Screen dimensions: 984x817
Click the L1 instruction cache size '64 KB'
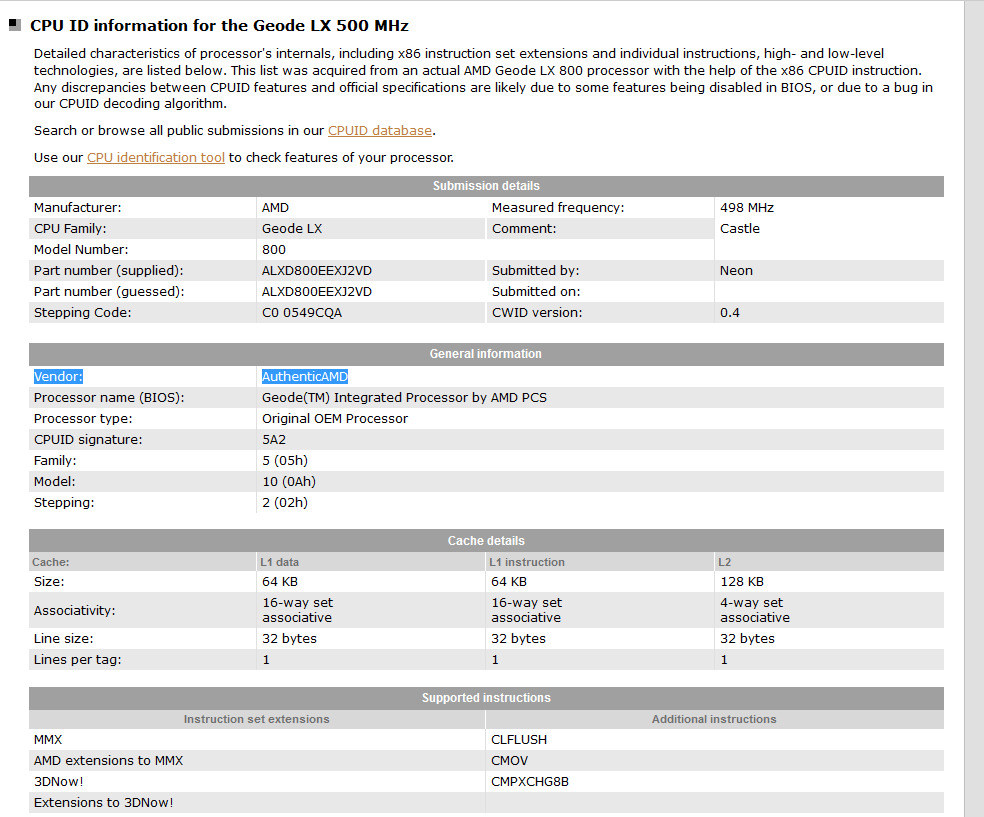(x=509, y=582)
